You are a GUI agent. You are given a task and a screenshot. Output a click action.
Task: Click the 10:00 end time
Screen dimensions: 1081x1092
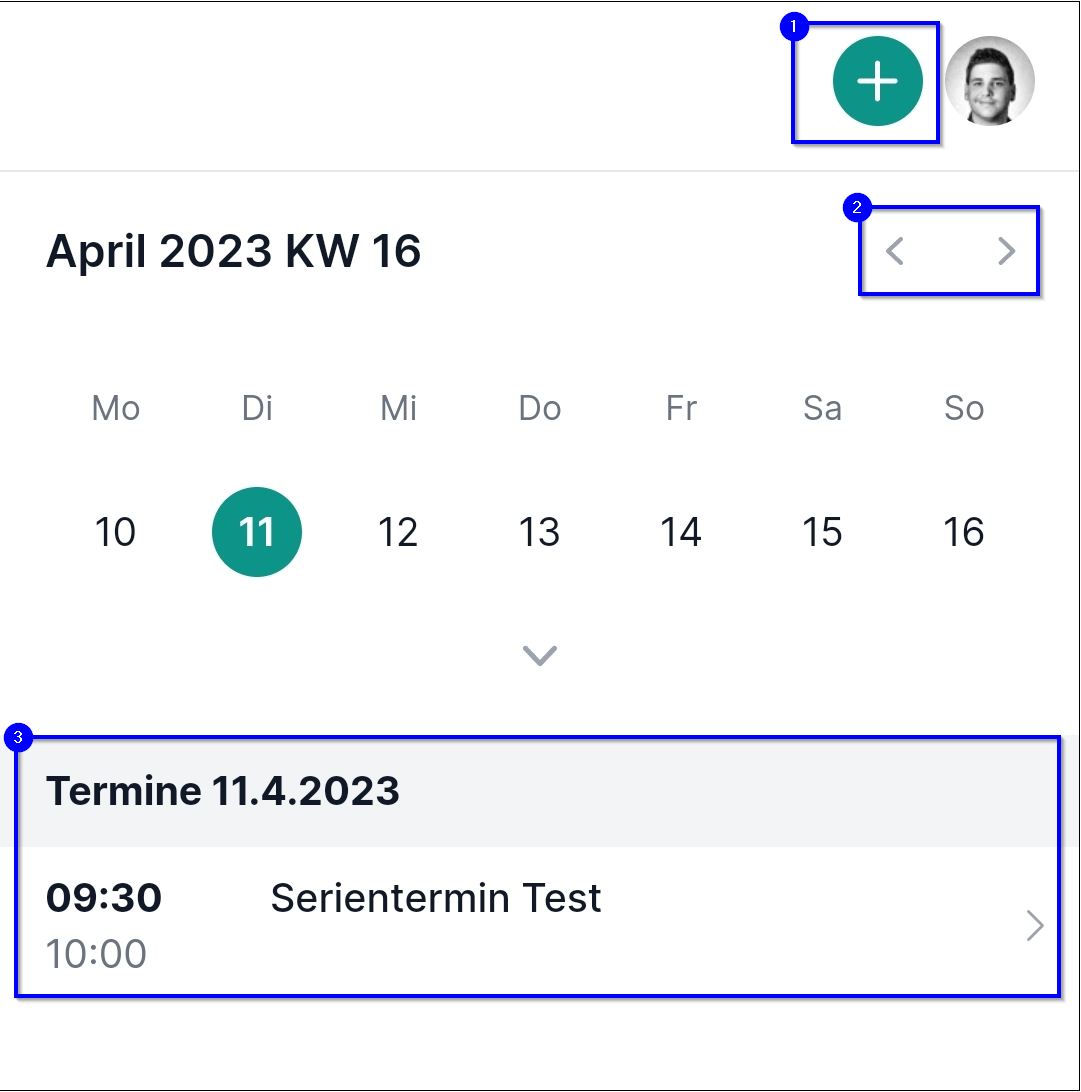(x=96, y=954)
